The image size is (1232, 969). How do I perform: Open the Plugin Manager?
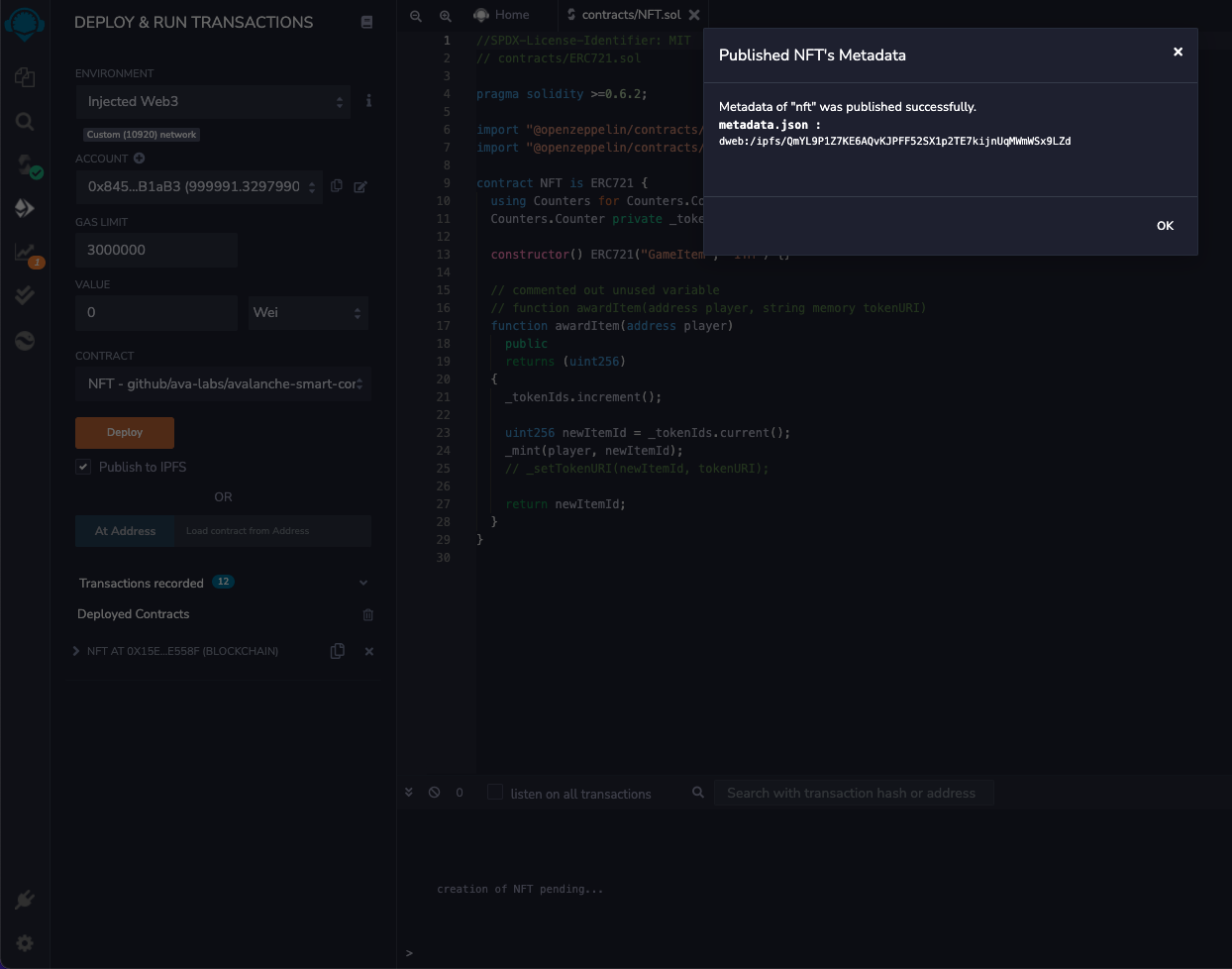pyautogui.click(x=26, y=900)
